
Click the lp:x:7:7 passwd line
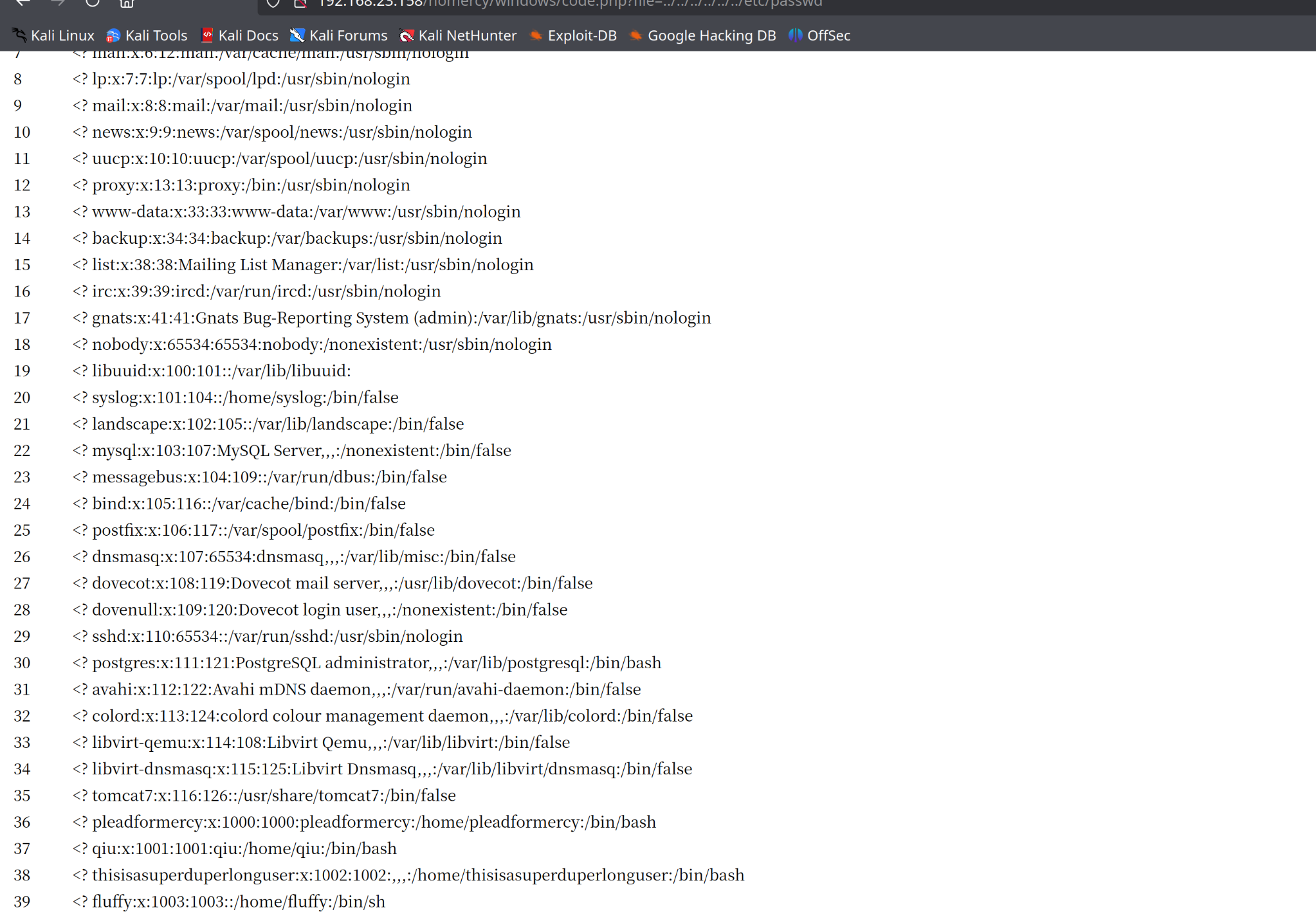pos(241,79)
